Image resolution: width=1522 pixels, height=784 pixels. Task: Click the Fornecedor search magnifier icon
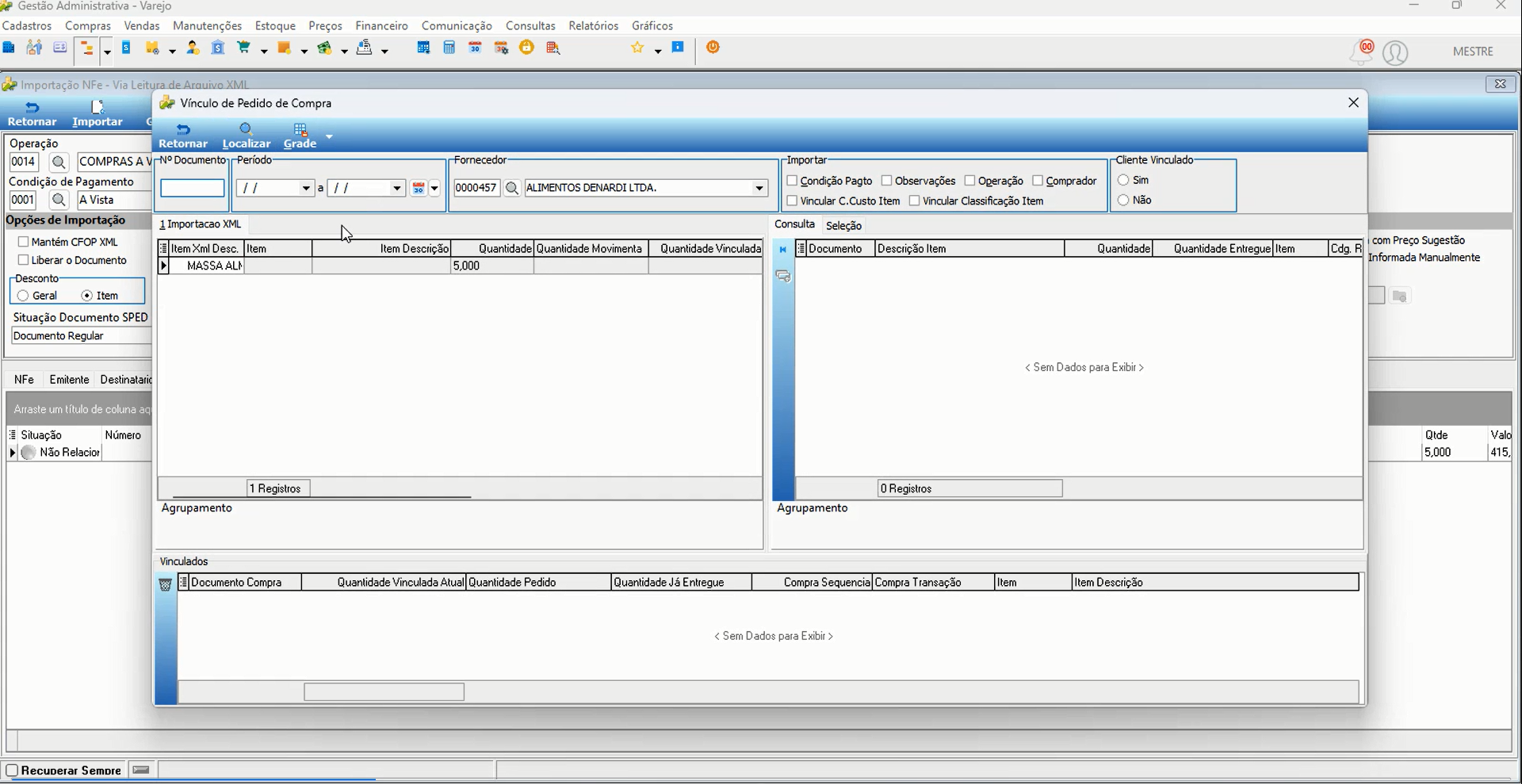pyautogui.click(x=512, y=188)
